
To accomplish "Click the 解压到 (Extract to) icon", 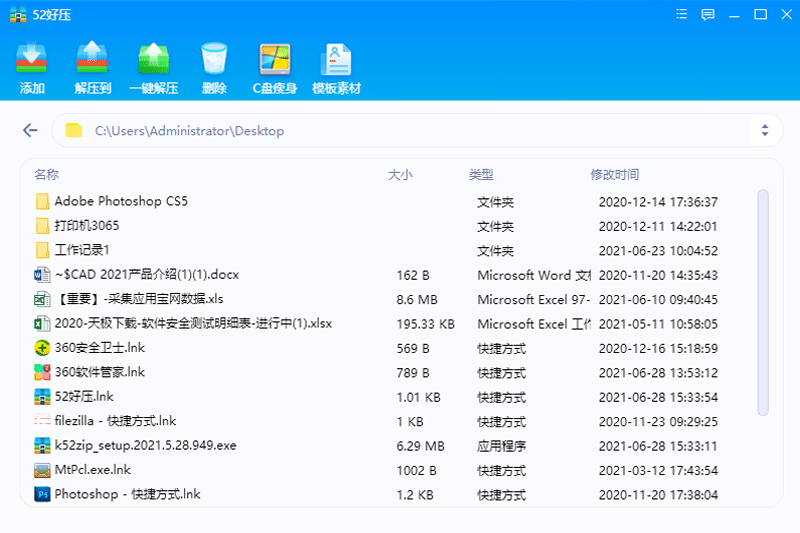I will point(92,62).
